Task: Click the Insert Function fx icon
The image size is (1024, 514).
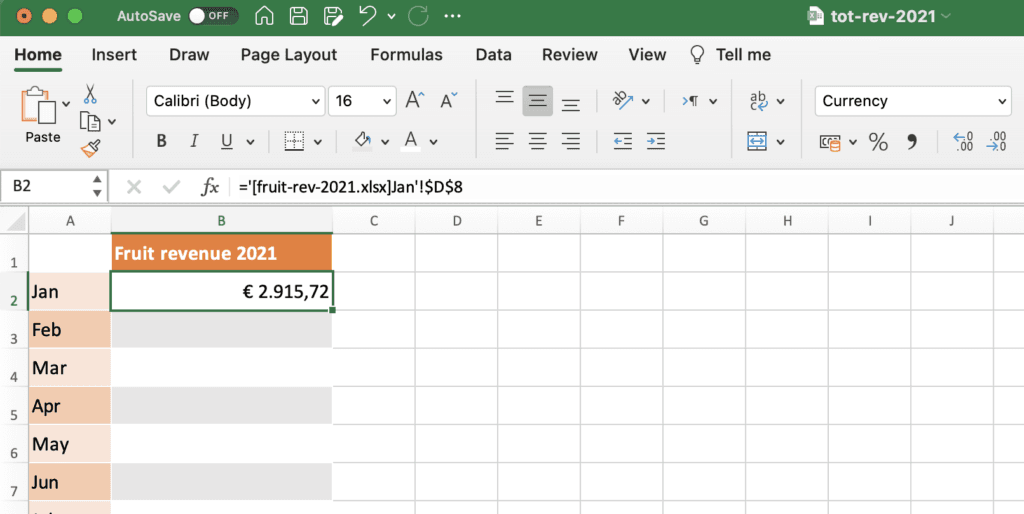Action: point(210,187)
